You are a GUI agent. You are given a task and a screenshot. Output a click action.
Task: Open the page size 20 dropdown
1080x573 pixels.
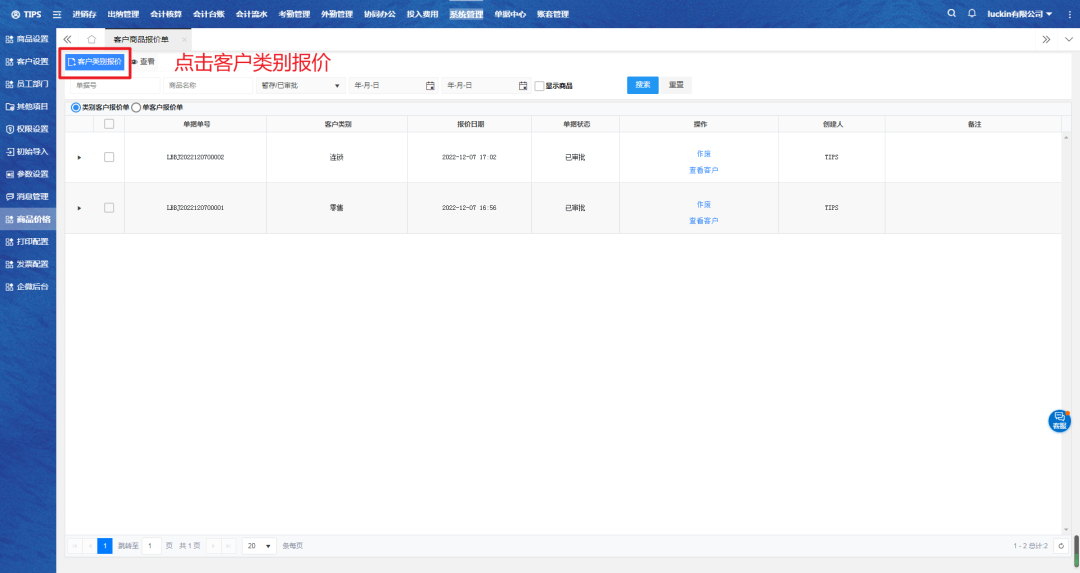coord(260,546)
